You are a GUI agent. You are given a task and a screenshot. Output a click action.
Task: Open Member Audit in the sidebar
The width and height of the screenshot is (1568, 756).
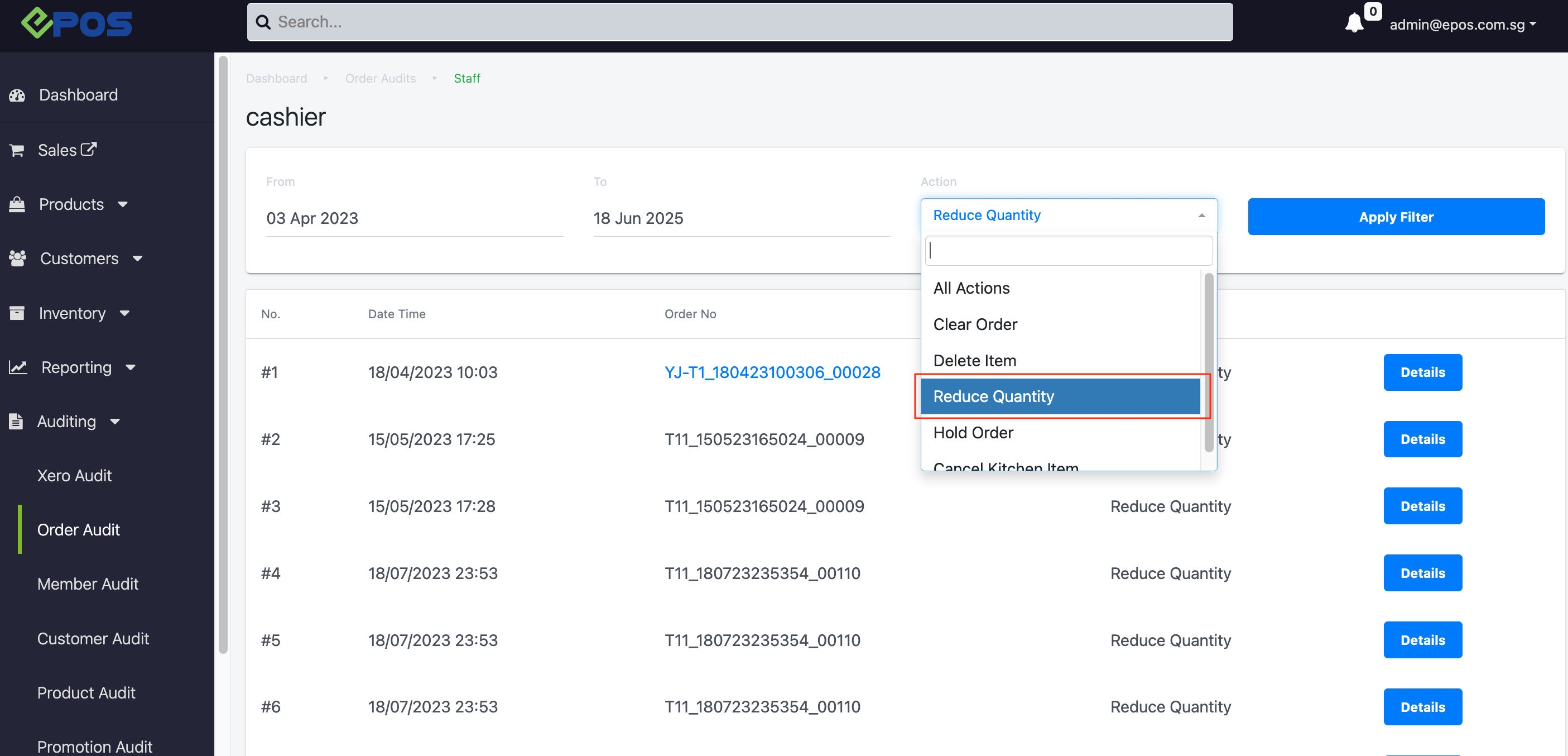tap(88, 583)
